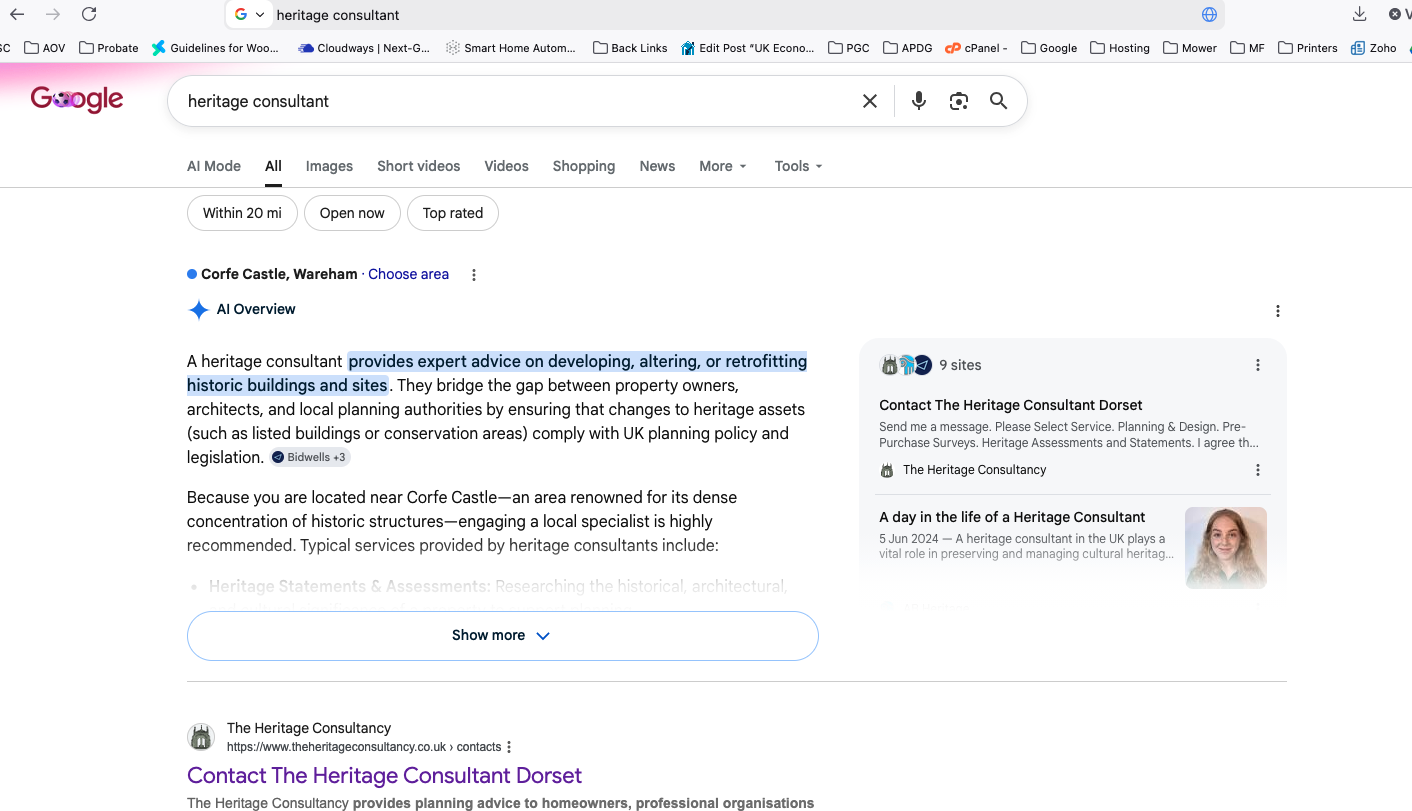Open location options three-dot menu next to Choose area
Image resolution: width=1412 pixels, height=811 pixels.
click(474, 275)
